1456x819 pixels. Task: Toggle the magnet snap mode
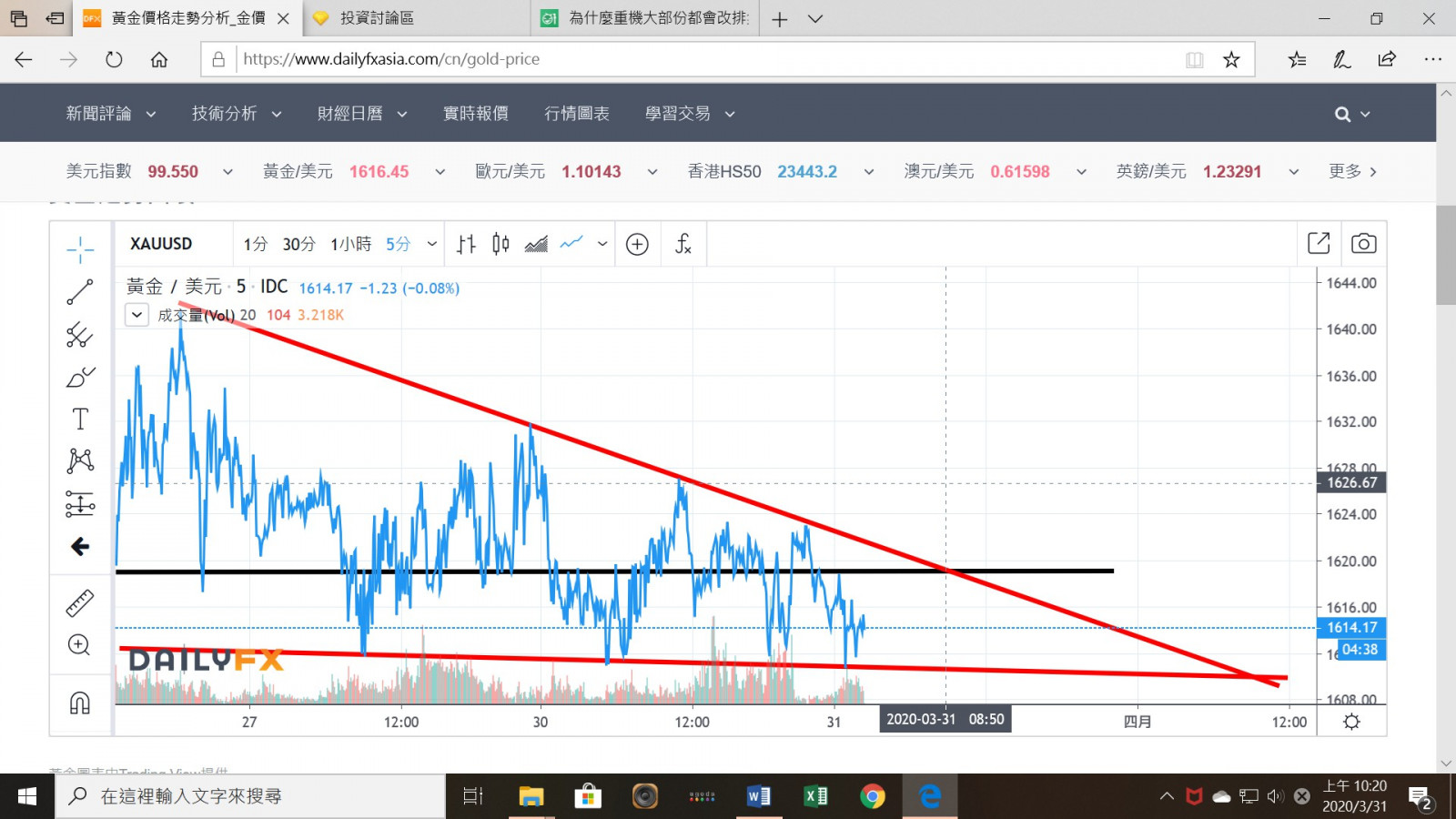point(80,703)
